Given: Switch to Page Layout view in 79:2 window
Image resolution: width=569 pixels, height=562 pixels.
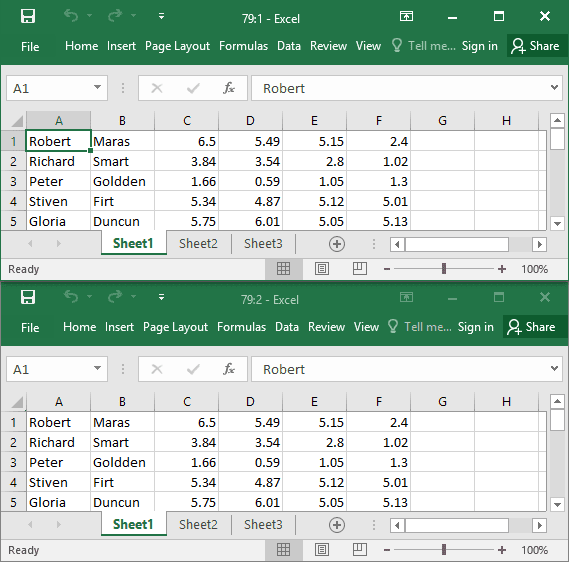Looking at the screenshot, I should pos(322,550).
